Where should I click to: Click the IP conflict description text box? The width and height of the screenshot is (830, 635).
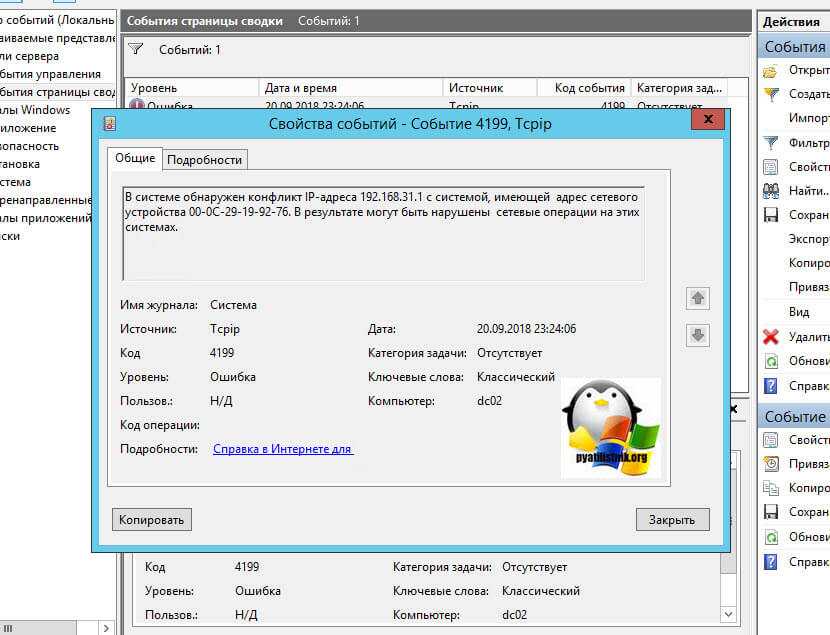pos(383,232)
